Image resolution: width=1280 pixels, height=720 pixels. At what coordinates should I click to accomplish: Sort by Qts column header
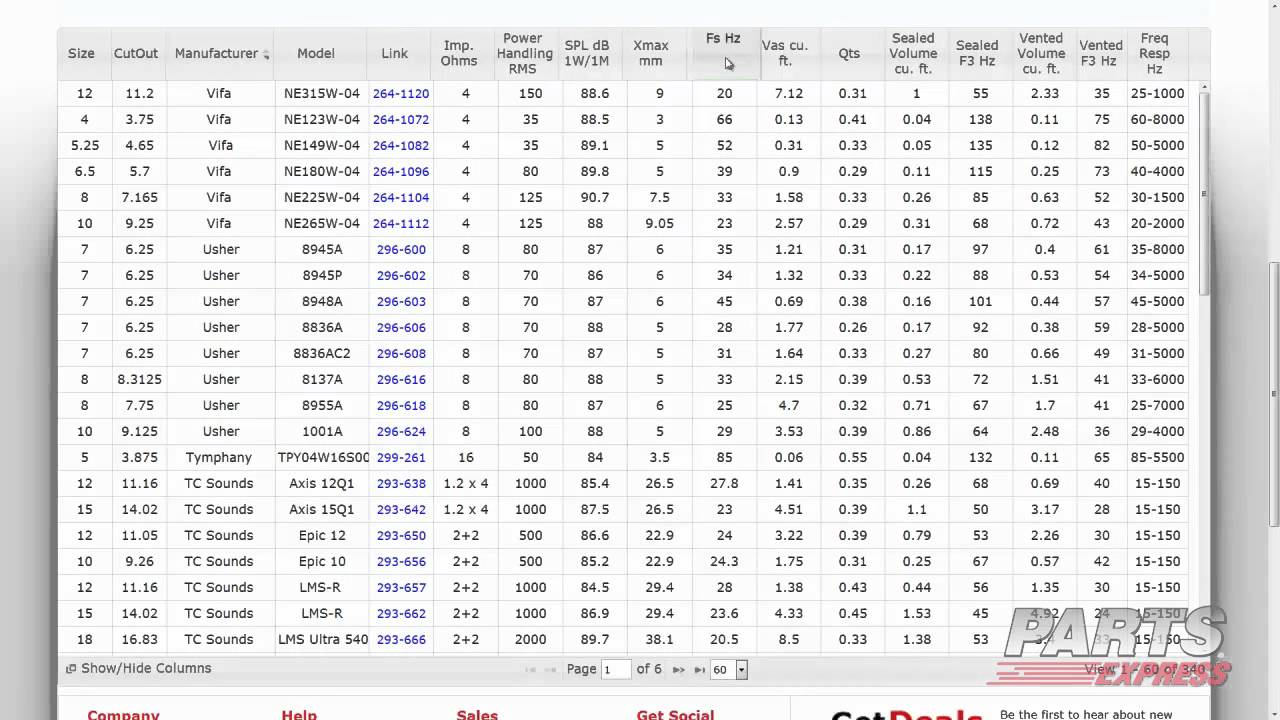[849, 53]
